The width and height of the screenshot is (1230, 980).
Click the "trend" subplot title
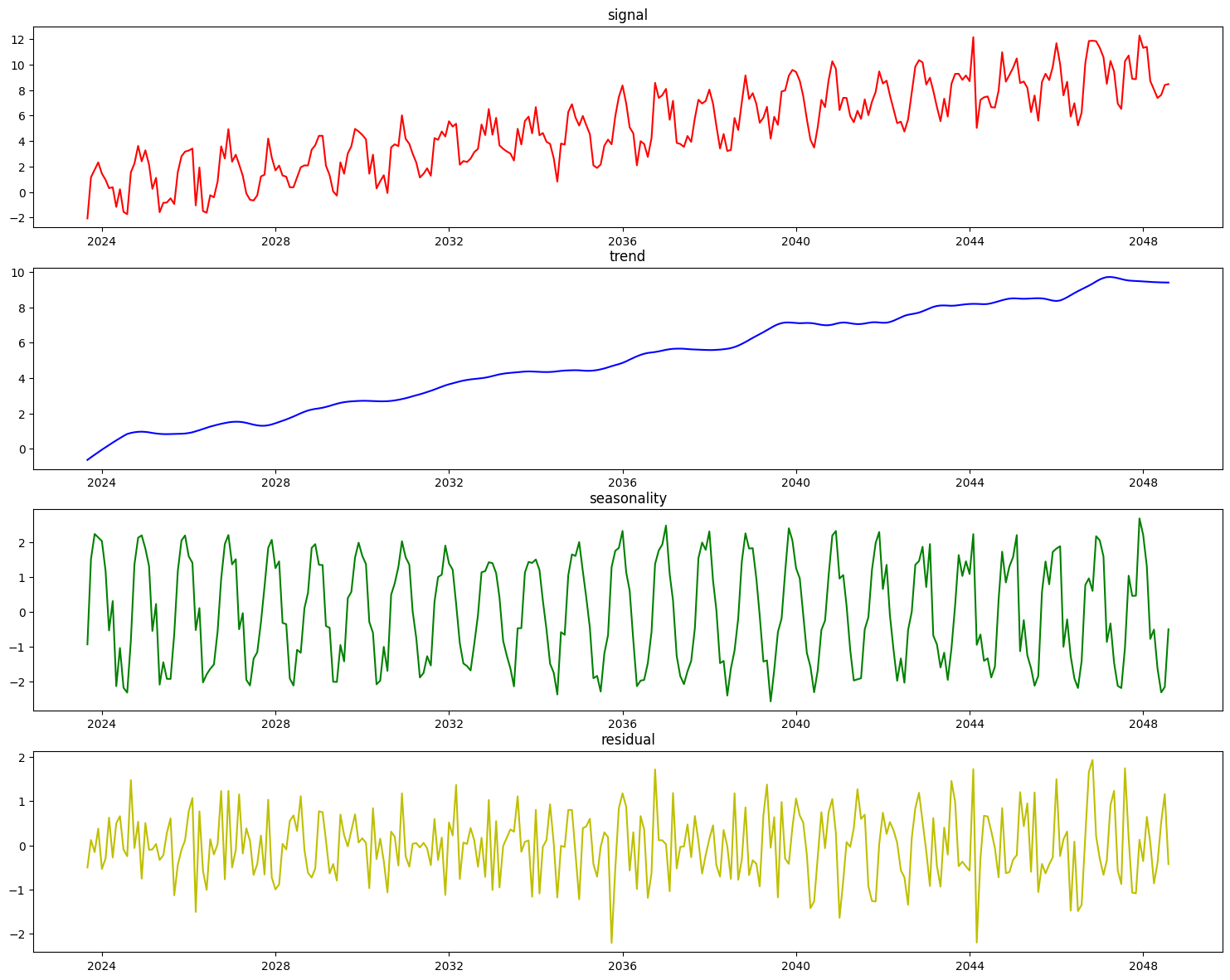coord(627,256)
